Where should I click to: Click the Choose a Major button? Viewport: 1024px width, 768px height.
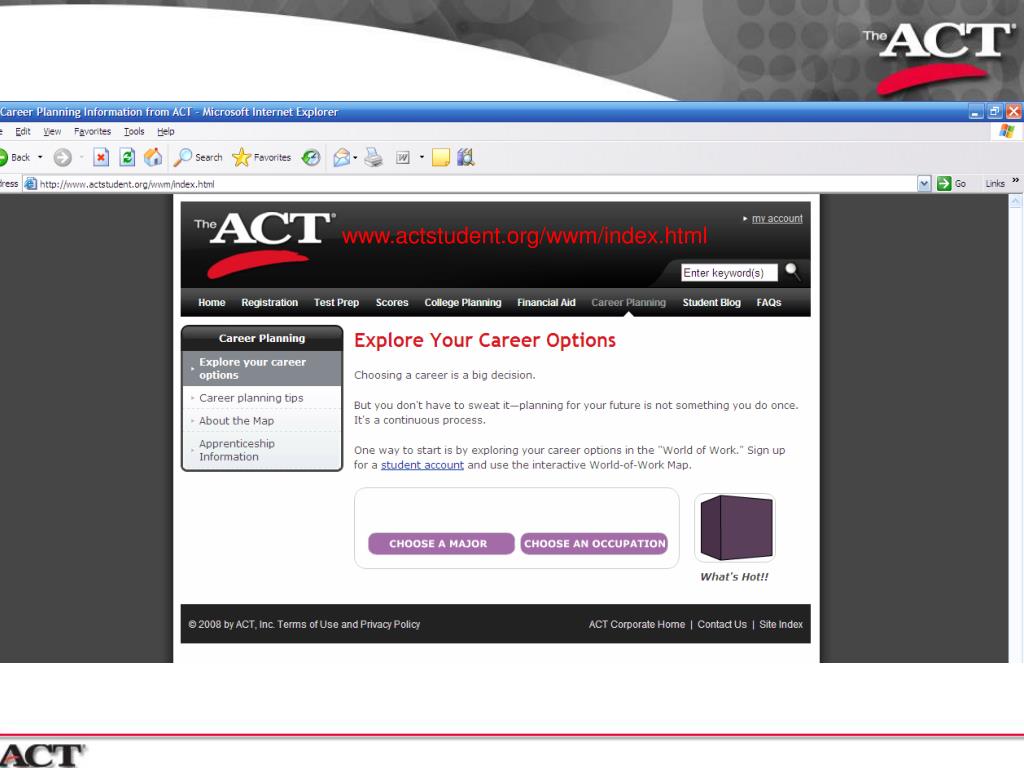pyautogui.click(x=441, y=543)
